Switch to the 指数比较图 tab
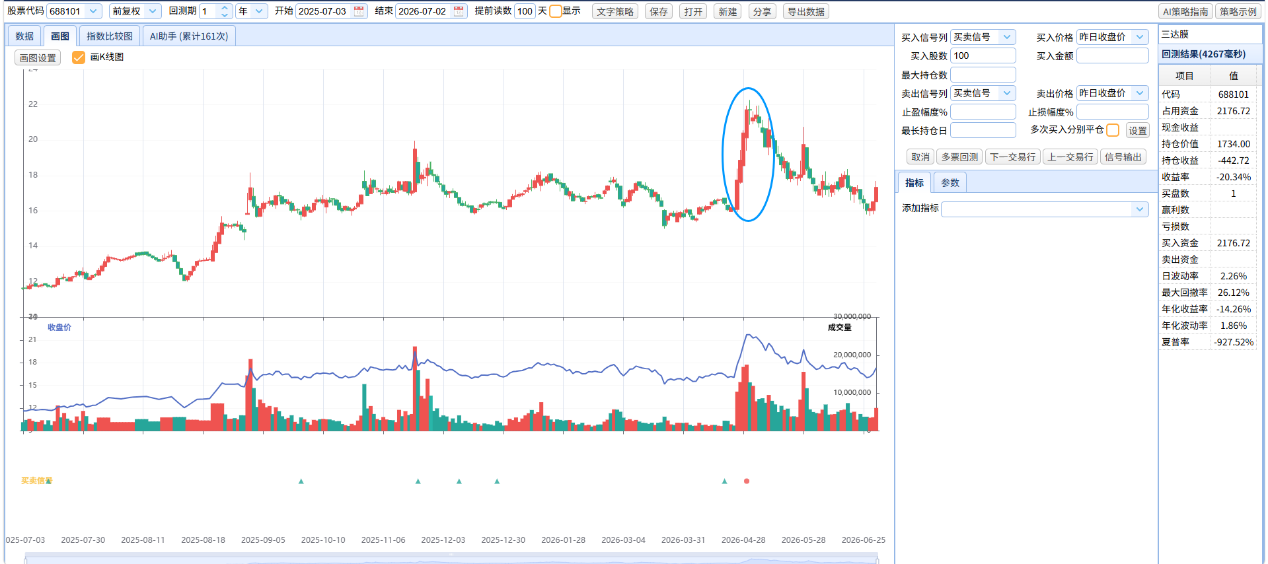 tap(109, 36)
